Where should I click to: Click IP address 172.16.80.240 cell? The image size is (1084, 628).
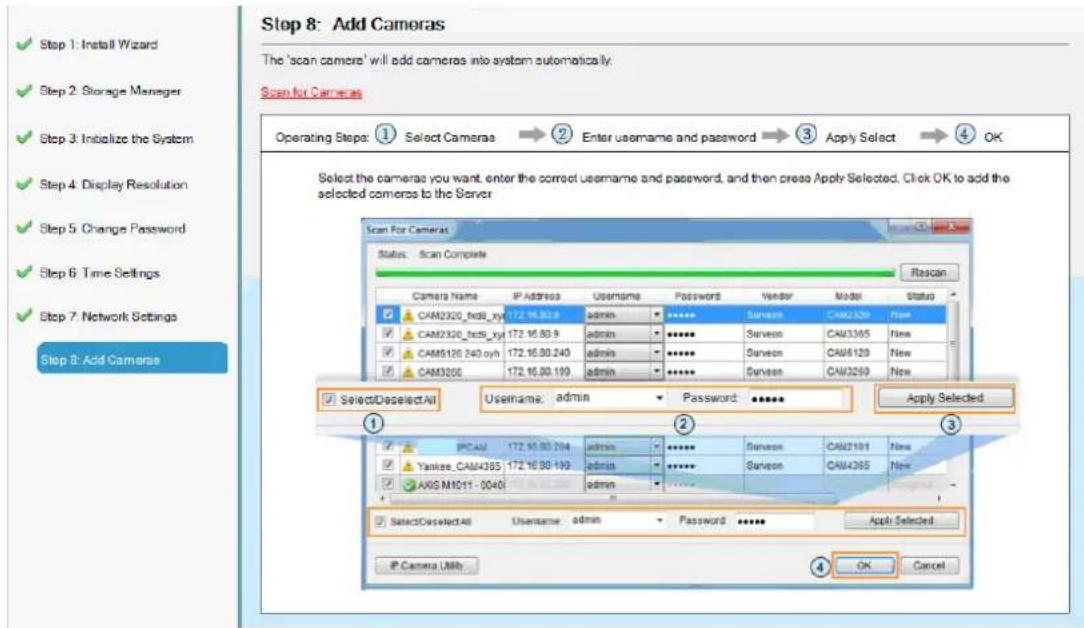coord(545,353)
